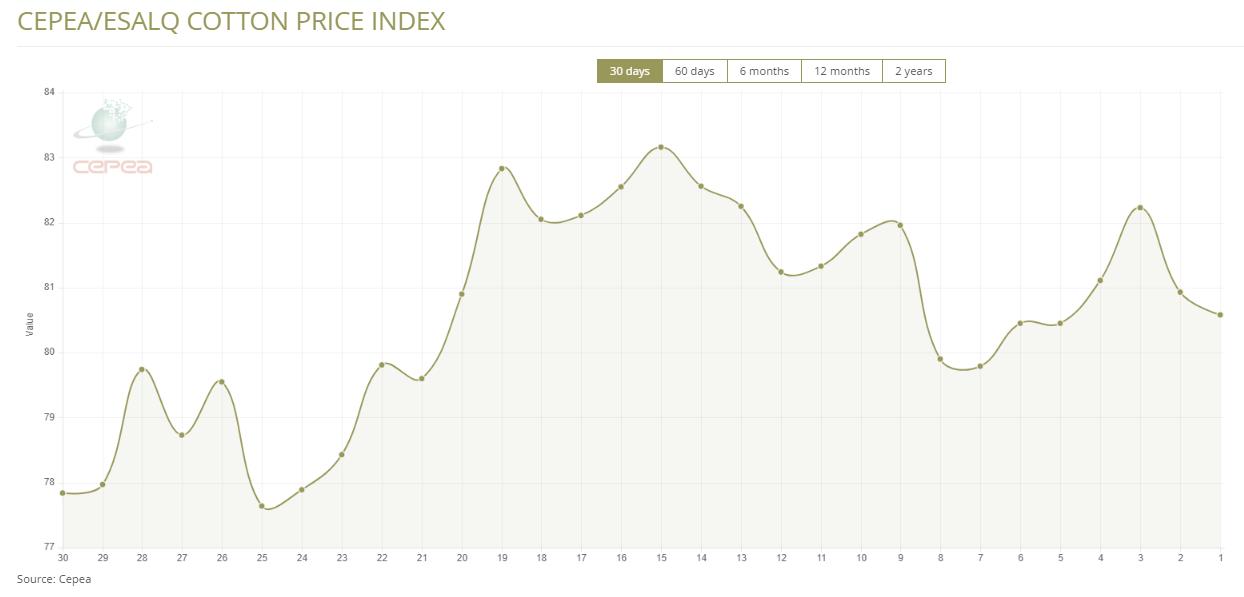The image size is (1244, 597).
Task: Click the first data point at day 30
Action: (63, 493)
